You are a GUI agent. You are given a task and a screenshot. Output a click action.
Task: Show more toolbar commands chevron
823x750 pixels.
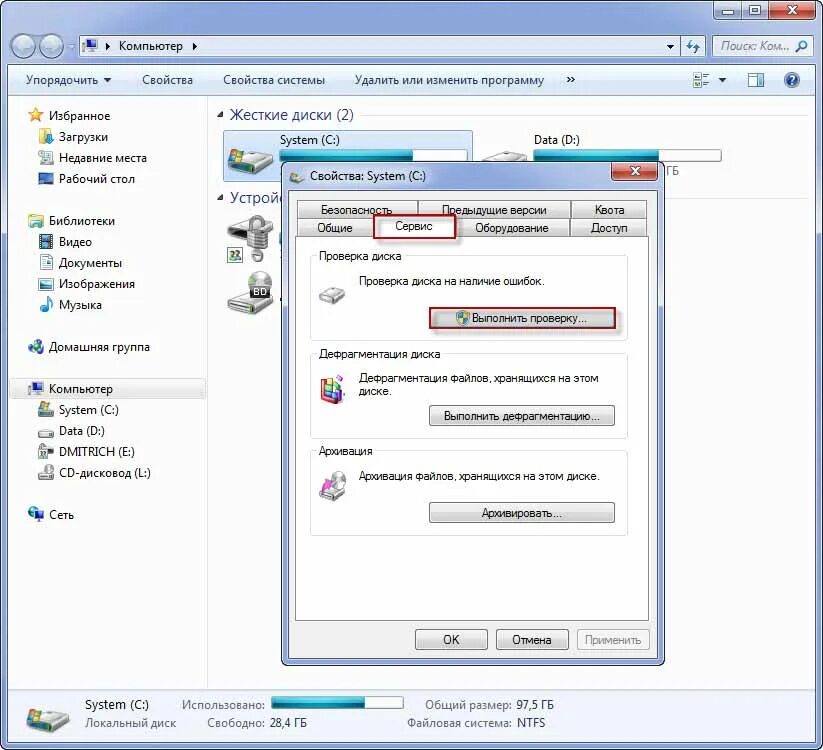[x=571, y=80]
